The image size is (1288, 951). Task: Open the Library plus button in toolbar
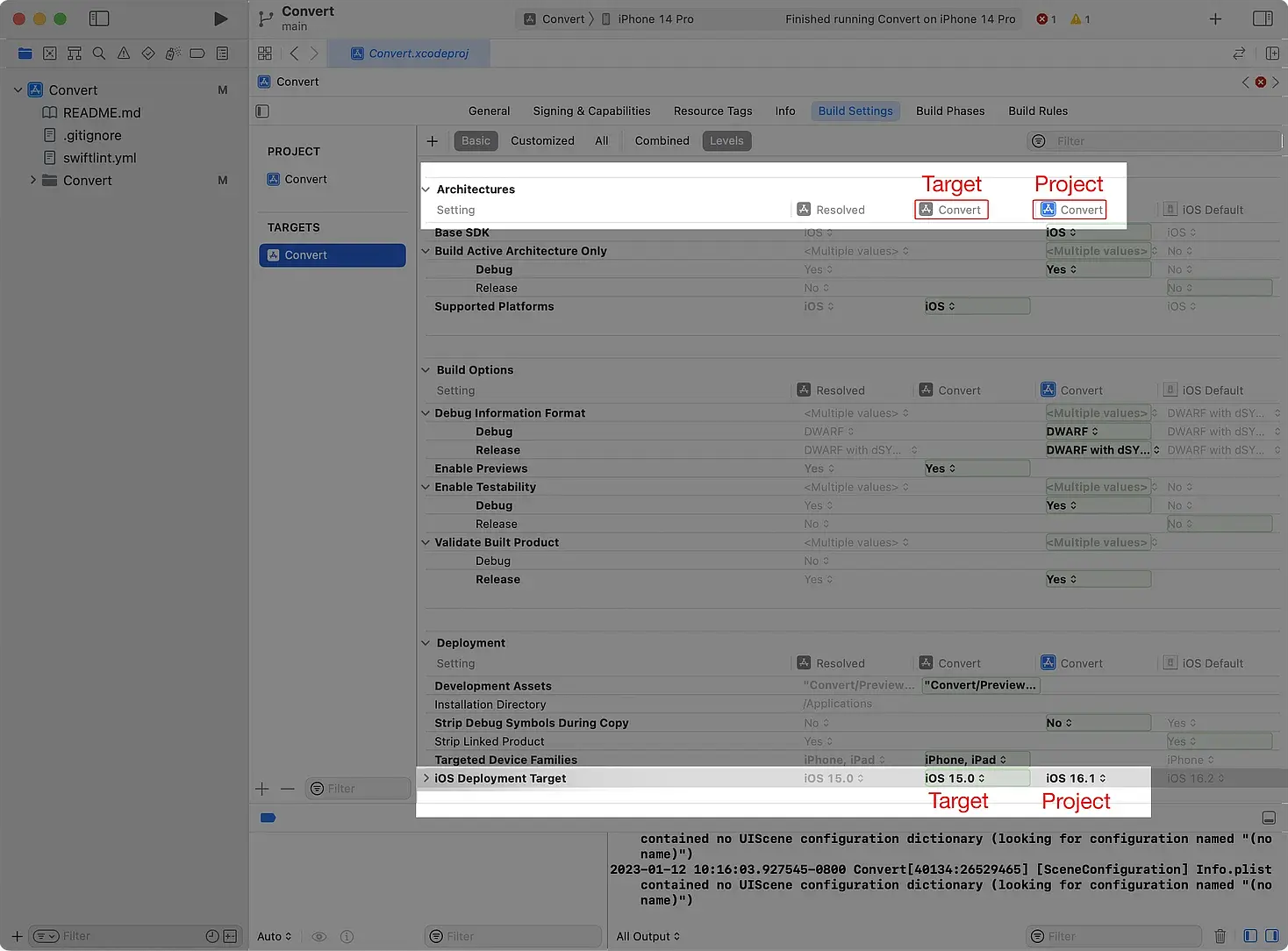(x=1215, y=18)
